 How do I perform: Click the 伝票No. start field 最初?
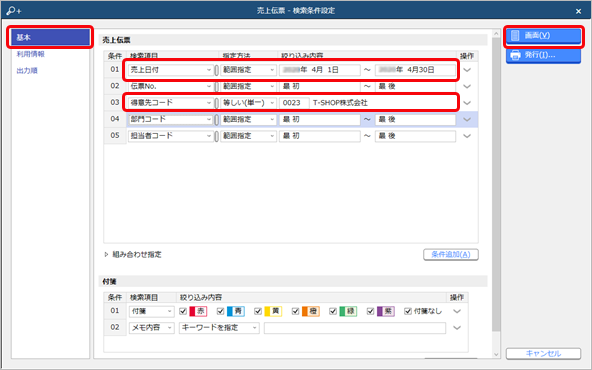[320, 86]
